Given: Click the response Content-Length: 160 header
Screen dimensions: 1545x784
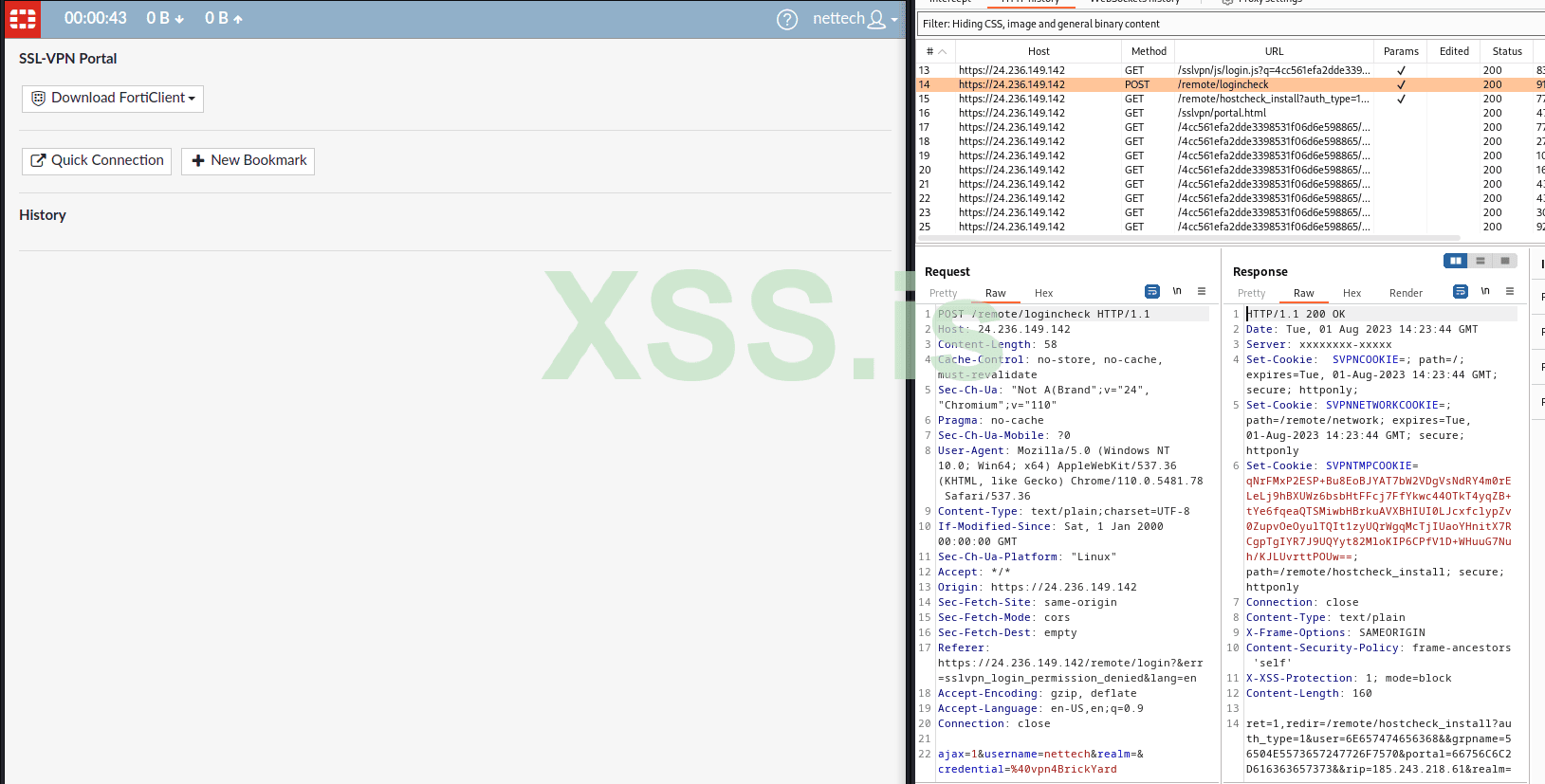Looking at the screenshot, I should [1309, 693].
